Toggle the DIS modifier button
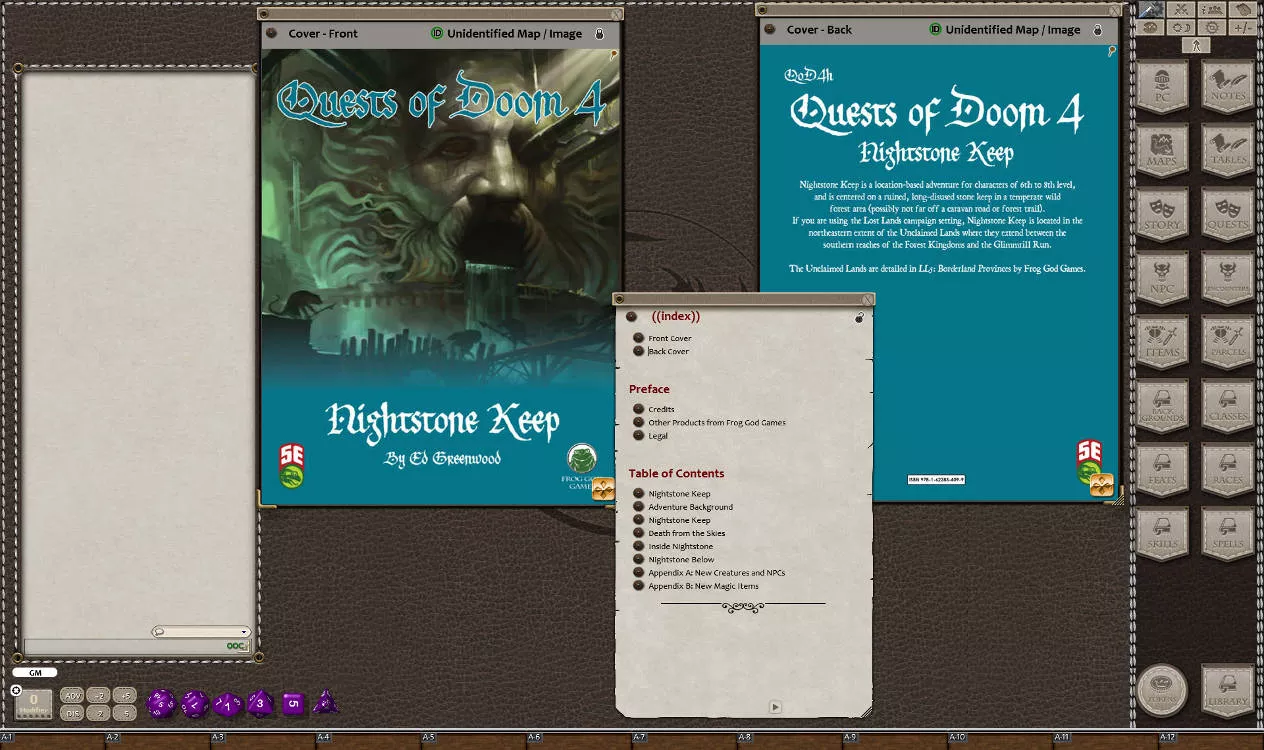1264x750 pixels. (x=72, y=713)
